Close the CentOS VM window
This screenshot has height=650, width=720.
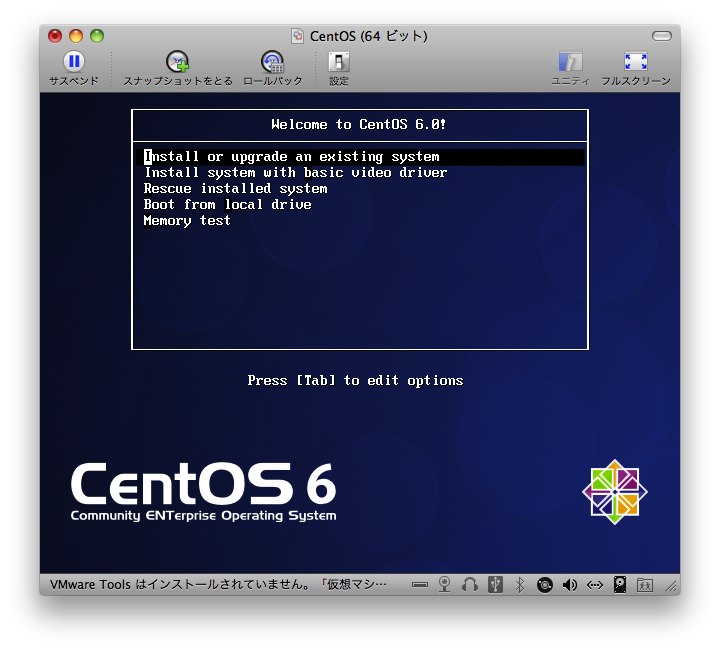(55, 36)
